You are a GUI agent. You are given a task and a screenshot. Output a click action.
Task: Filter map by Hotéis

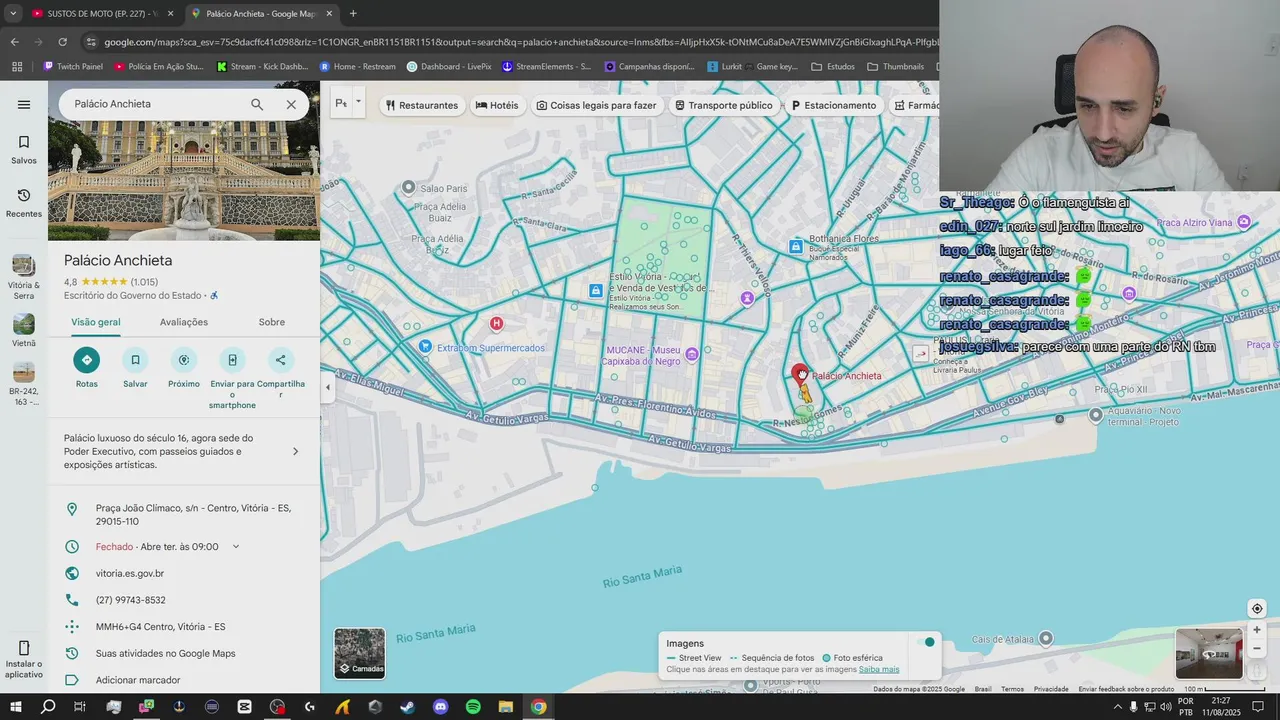coord(497,105)
